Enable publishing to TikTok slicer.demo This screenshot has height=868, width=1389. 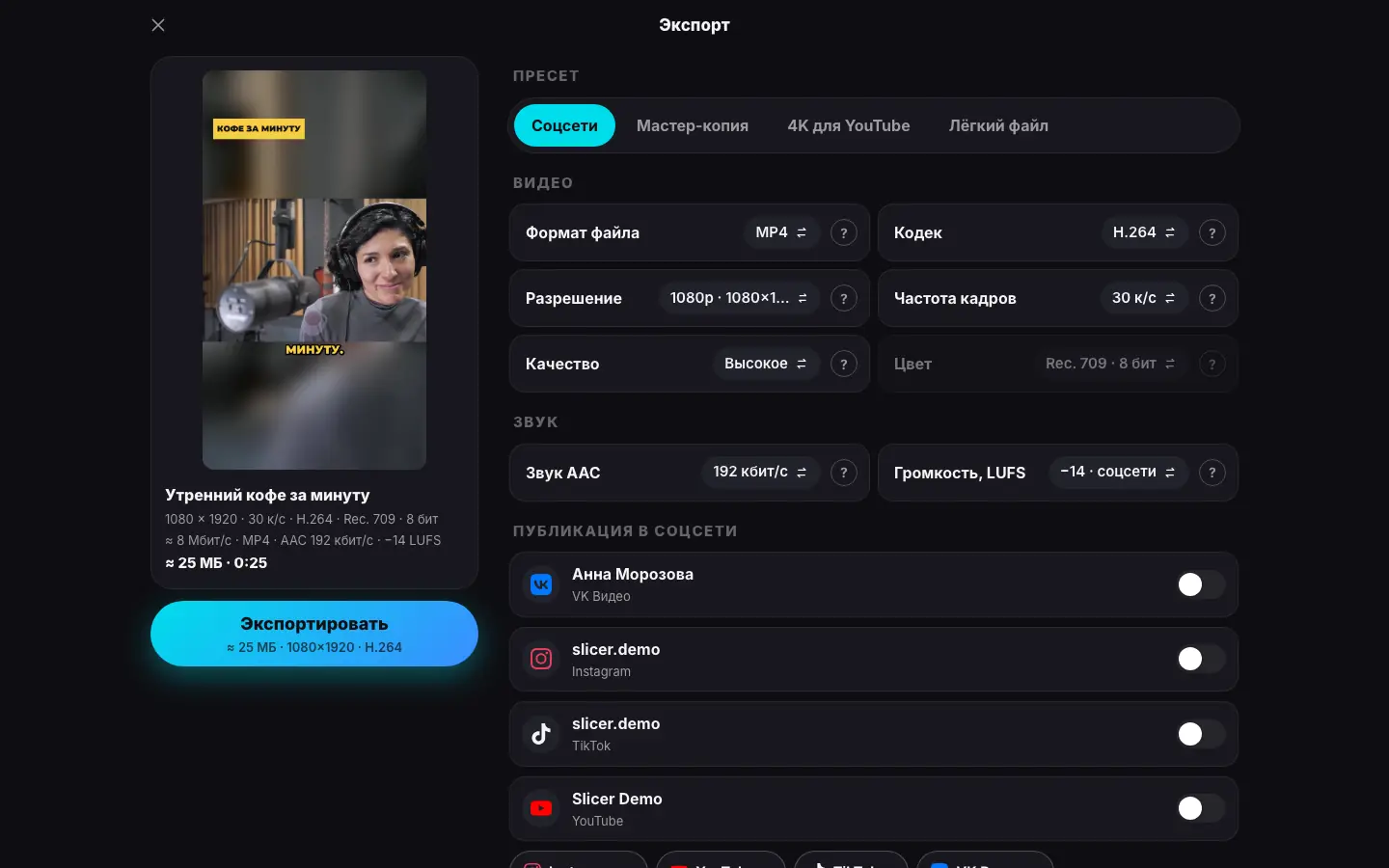1200,734
